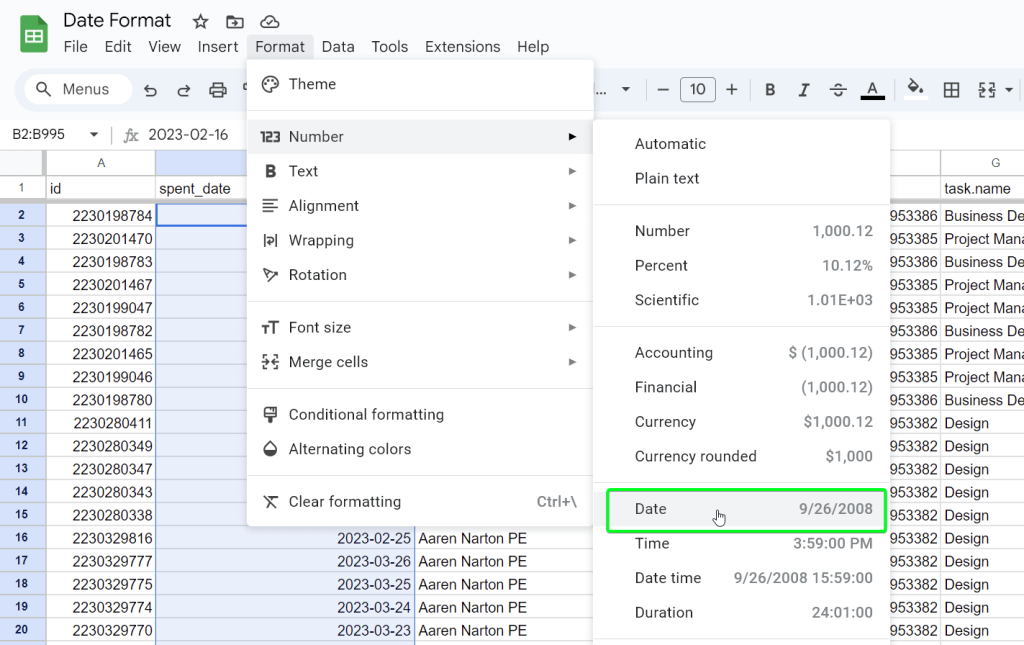Decrease font size with minus button
The image size is (1024, 645).
[663, 89]
